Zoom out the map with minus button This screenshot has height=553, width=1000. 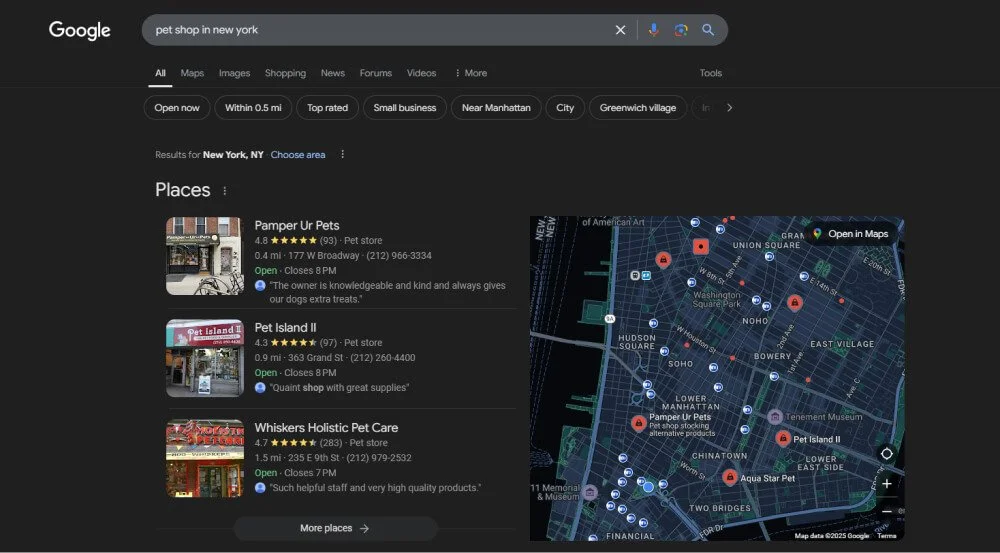tap(886, 512)
